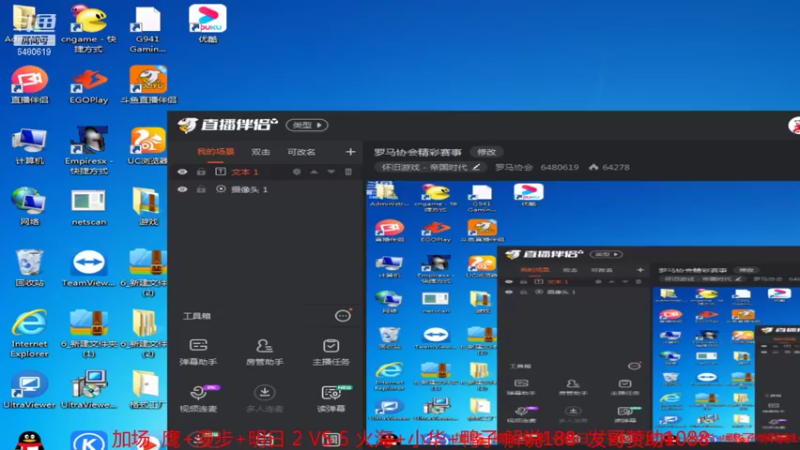
Task: Click the 直播伴侣 logo in app header
Action: [227, 124]
